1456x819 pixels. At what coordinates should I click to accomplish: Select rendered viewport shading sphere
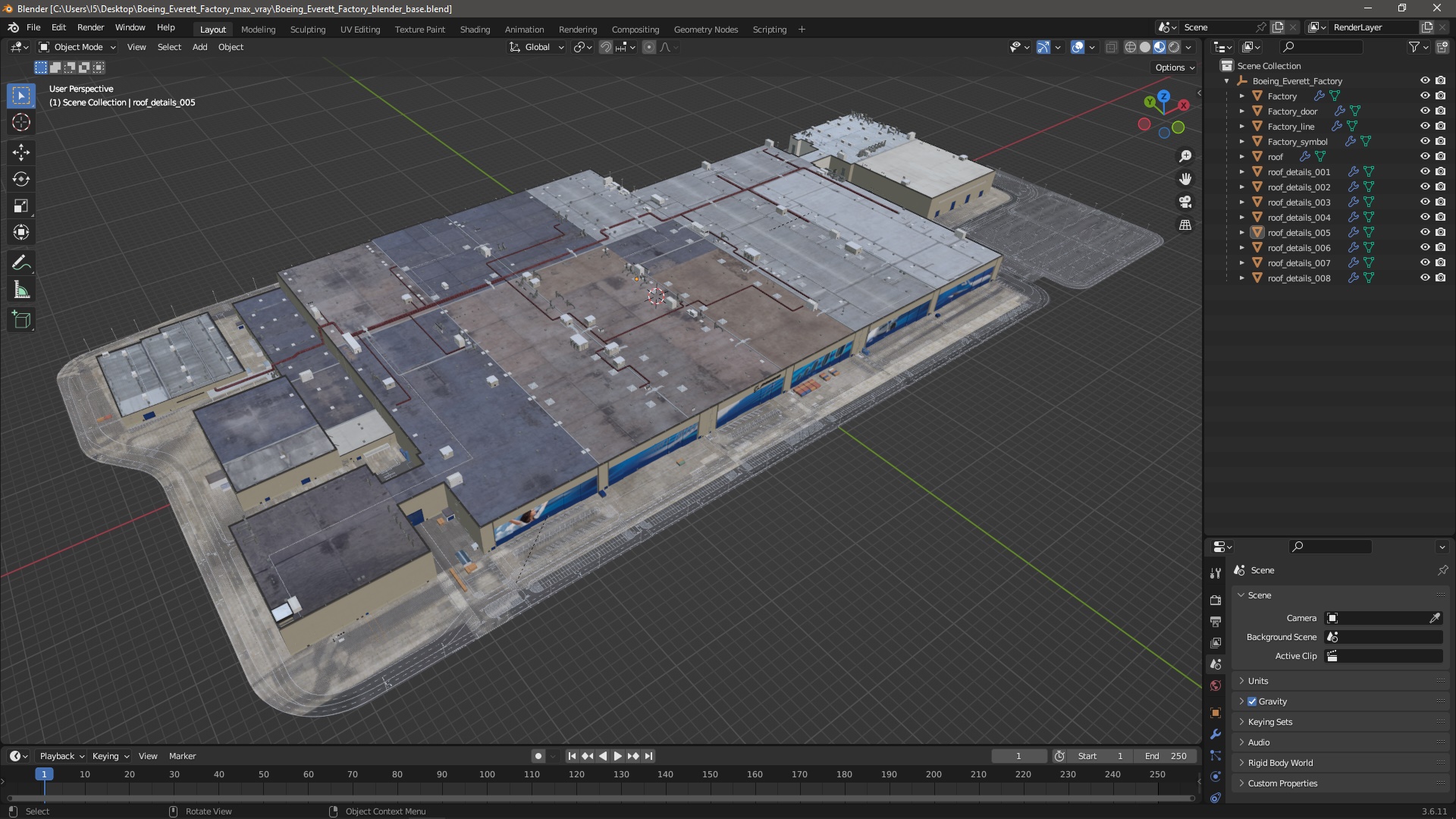pyautogui.click(x=1174, y=47)
